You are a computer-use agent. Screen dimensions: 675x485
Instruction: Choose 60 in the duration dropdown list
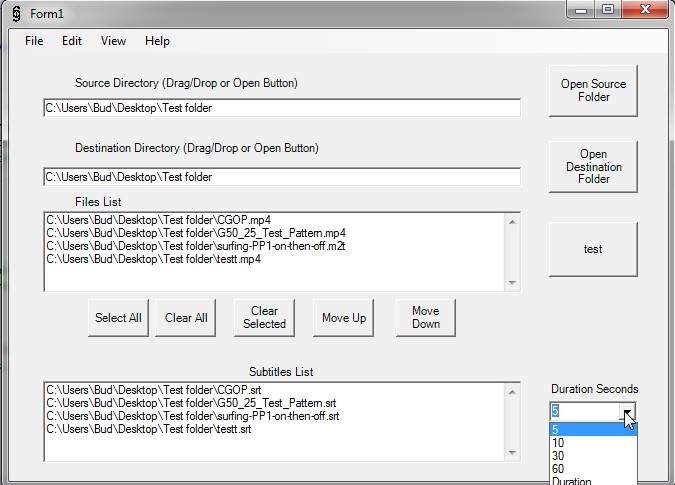[x=593, y=469]
